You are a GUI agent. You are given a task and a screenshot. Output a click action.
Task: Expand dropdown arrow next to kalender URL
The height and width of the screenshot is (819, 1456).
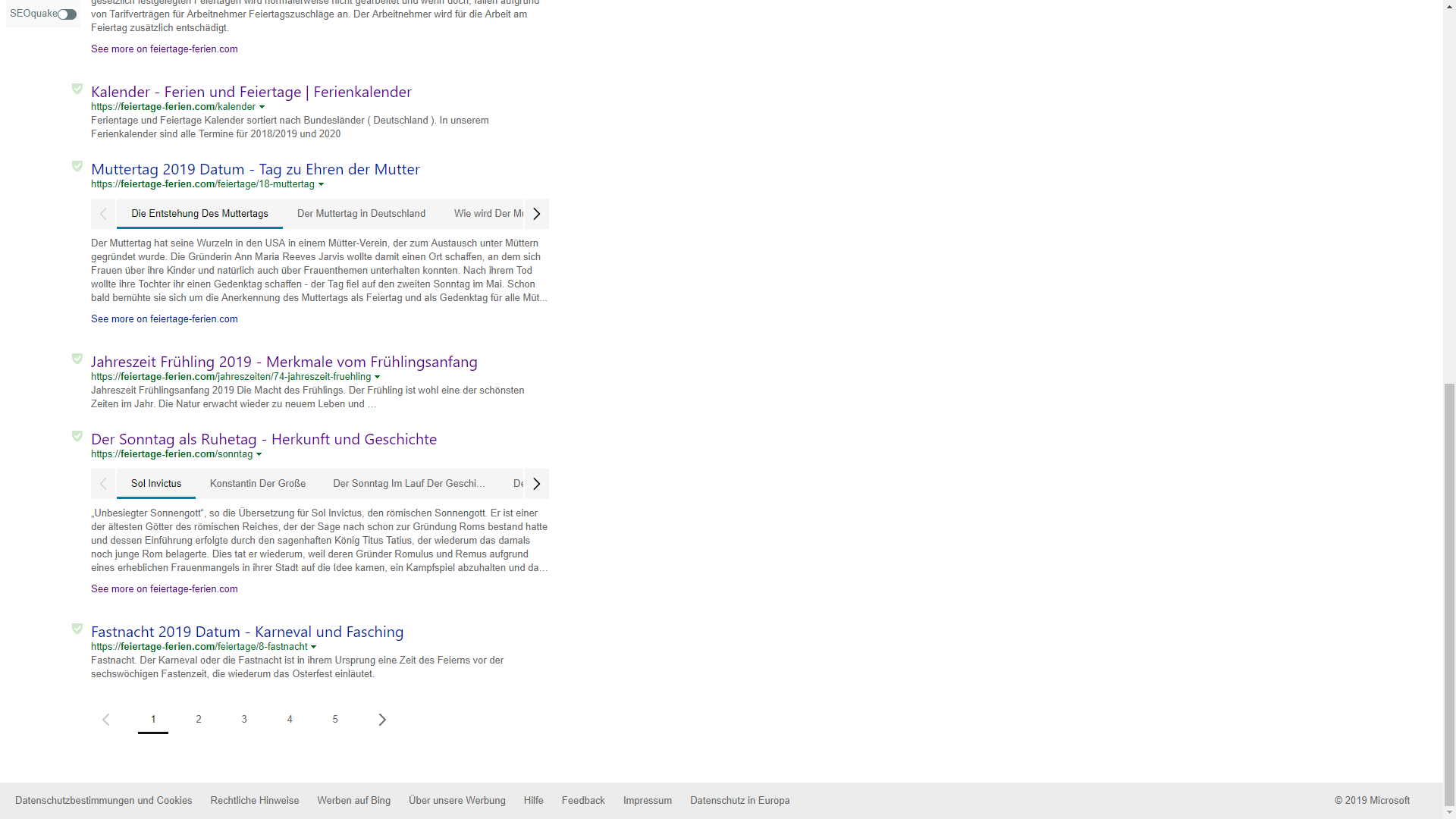(262, 108)
